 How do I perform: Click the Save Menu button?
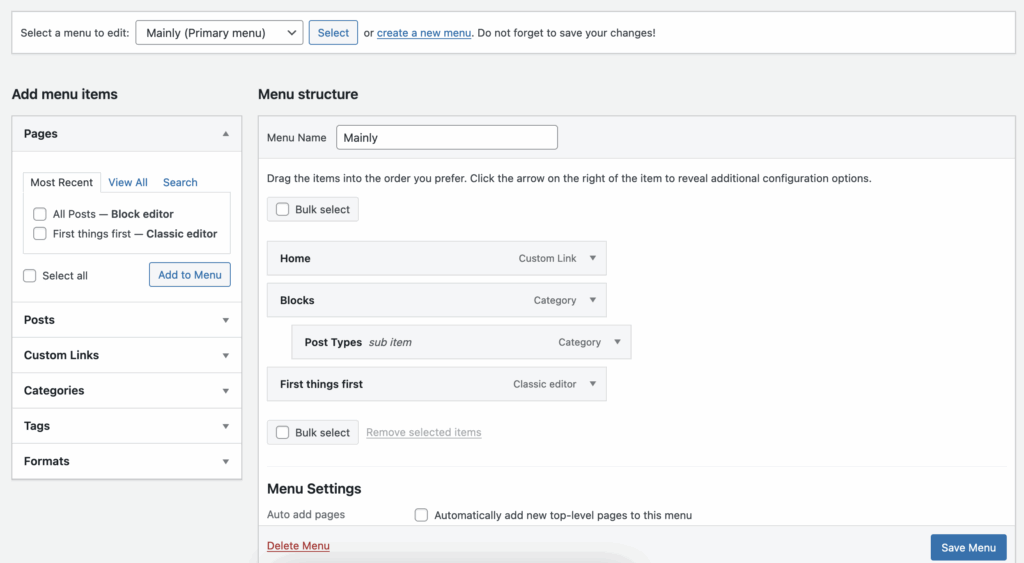pyautogui.click(x=968, y=547)
